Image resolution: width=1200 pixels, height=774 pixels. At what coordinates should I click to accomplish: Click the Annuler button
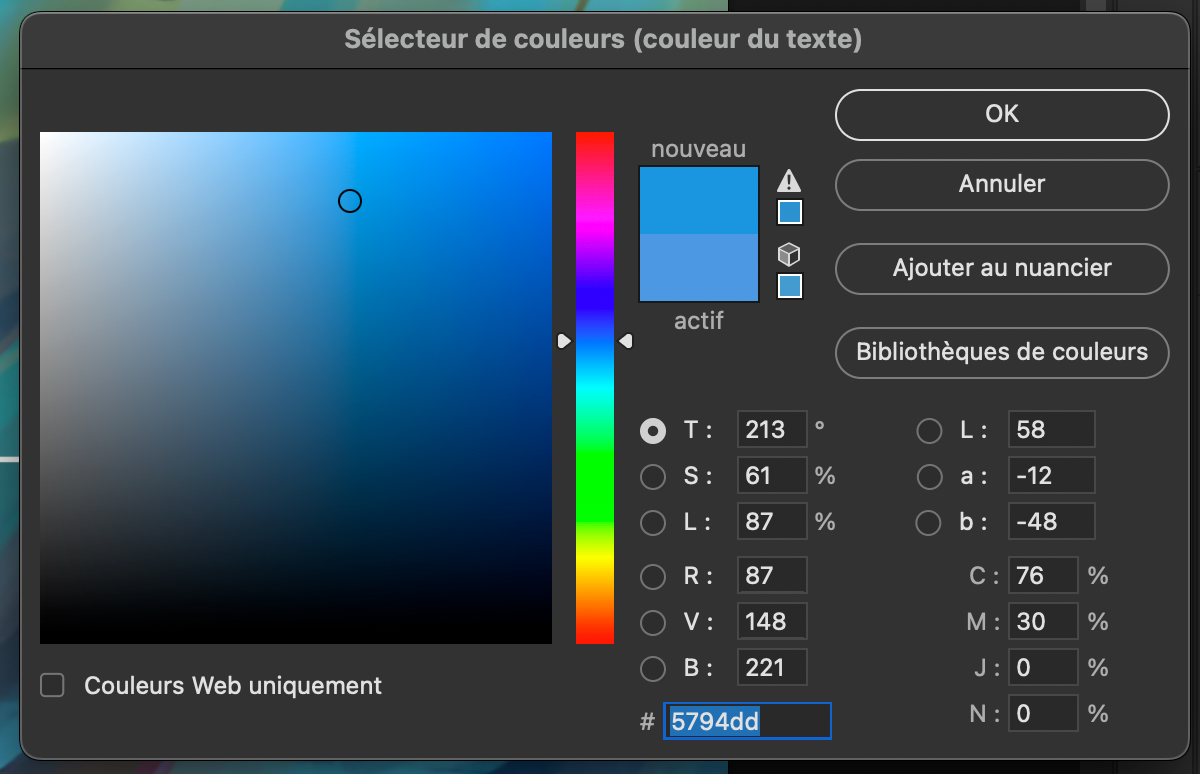[1001, 185]
